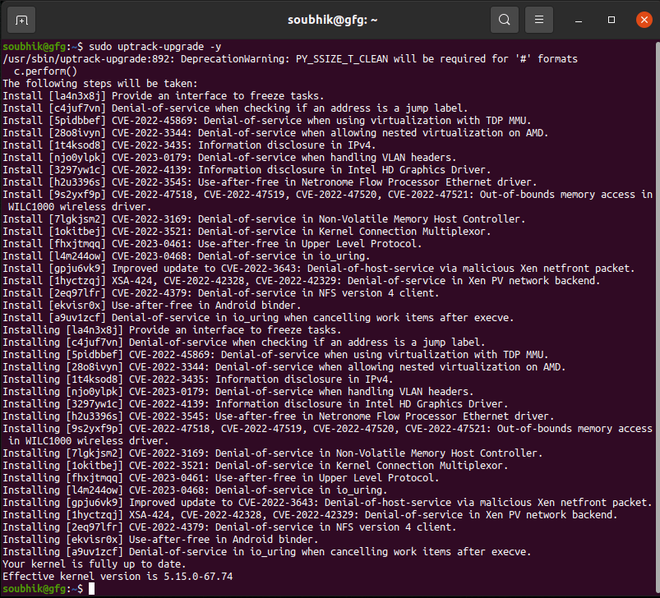Click the Install [9s2yxf9p] CVE-2022-47518 line
Image resolution: width=660 pixels, height=598 pixels.
pyautogui.click(x=327, y=200)
